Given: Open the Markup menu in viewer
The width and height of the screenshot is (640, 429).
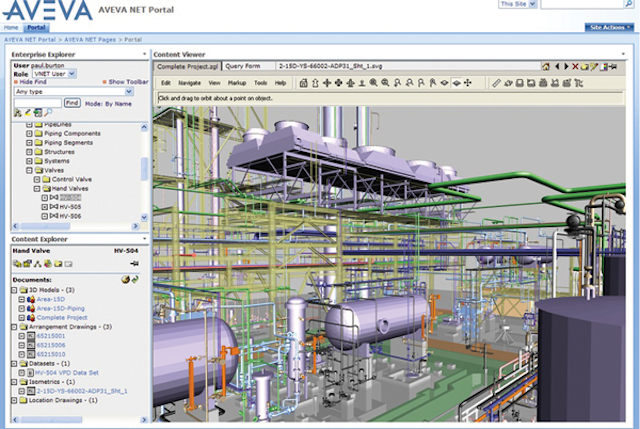Looking at the screenshot, I should 237,83.
